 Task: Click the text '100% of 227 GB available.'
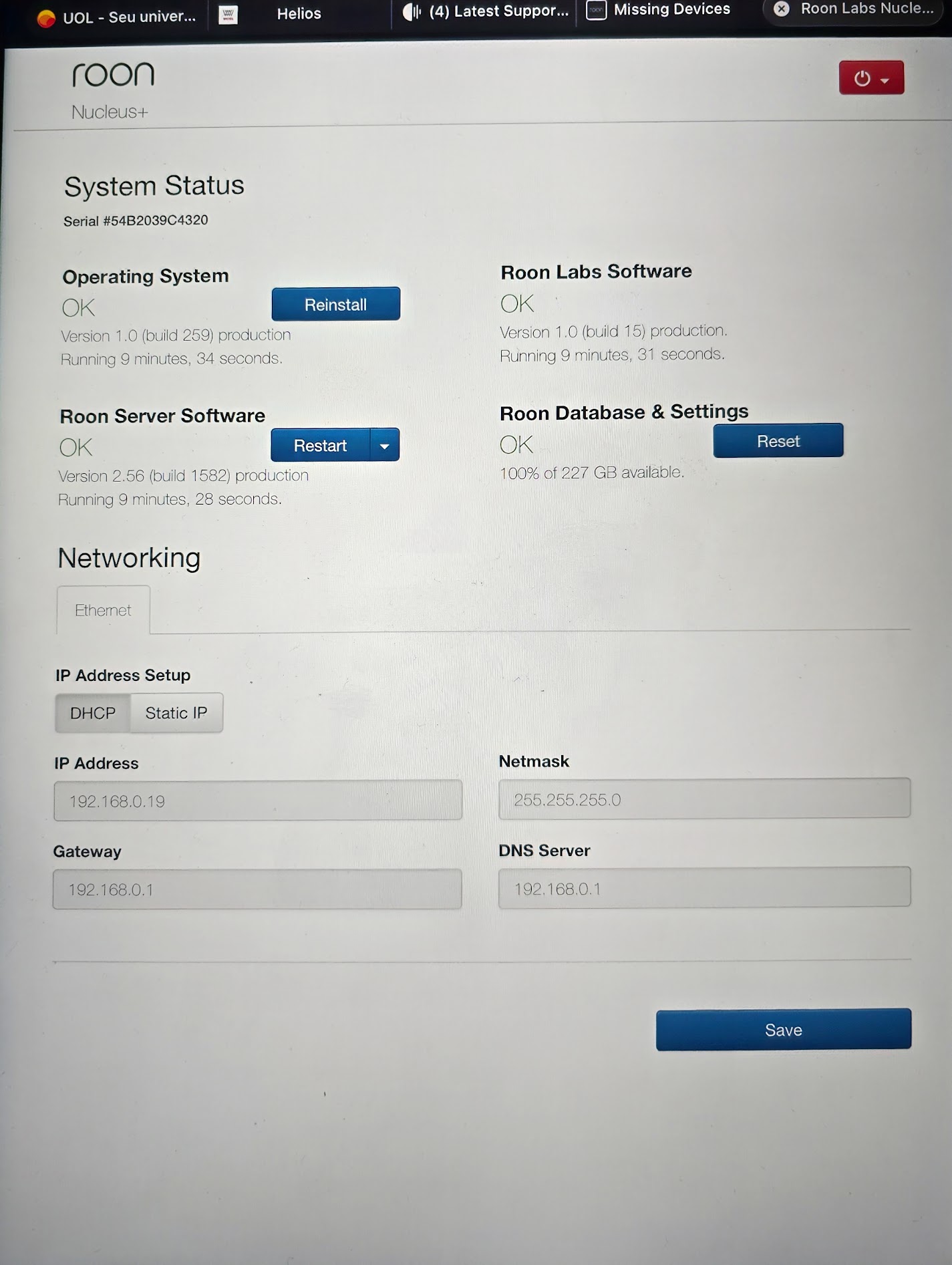point(592,472)
